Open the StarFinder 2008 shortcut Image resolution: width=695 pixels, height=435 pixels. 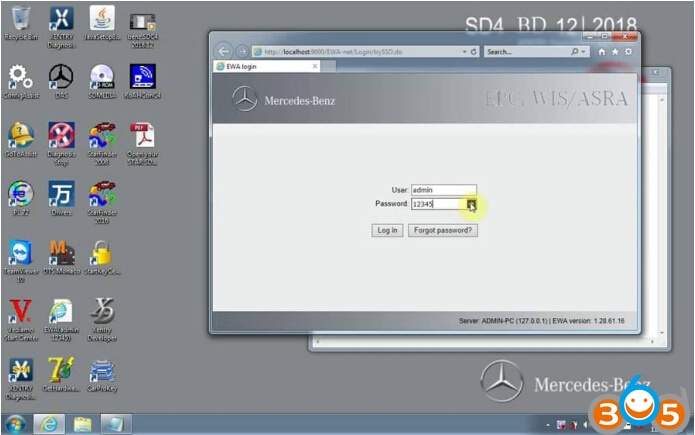[102, 144]
